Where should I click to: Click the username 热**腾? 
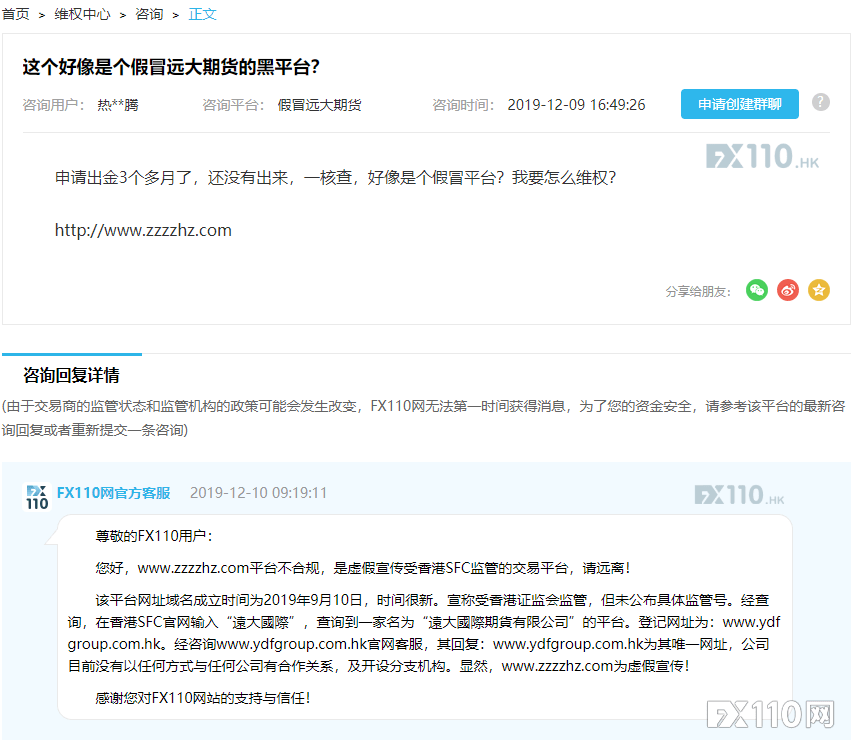pyautogui.click(x=118, y=105)
